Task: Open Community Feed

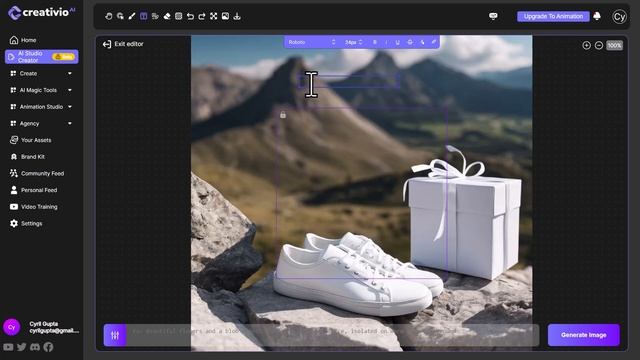Action: [37, 173]
